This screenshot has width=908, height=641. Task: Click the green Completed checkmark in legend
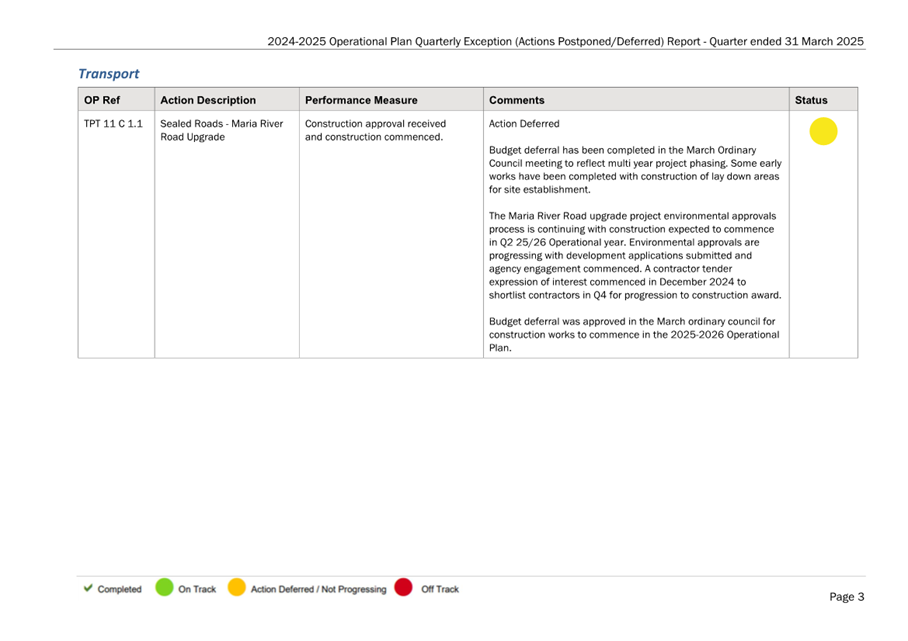[88, 588]
